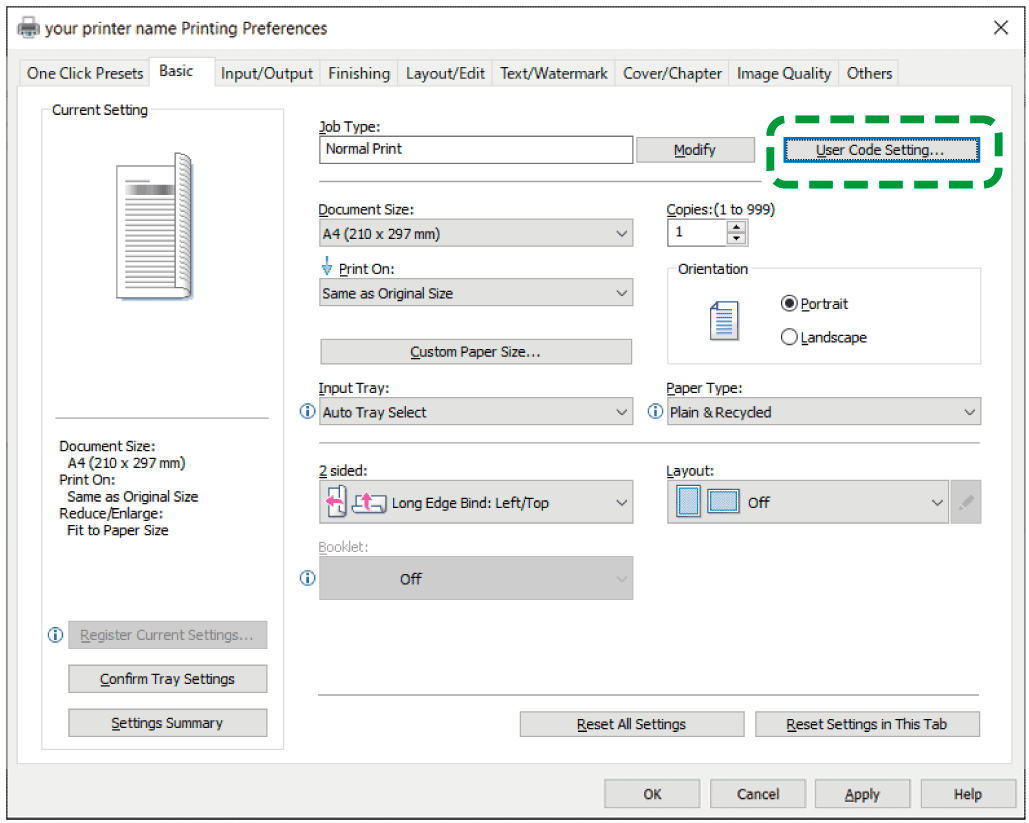Click the Job Type text field
The image size is (1029, 823).
click(476, 149)
